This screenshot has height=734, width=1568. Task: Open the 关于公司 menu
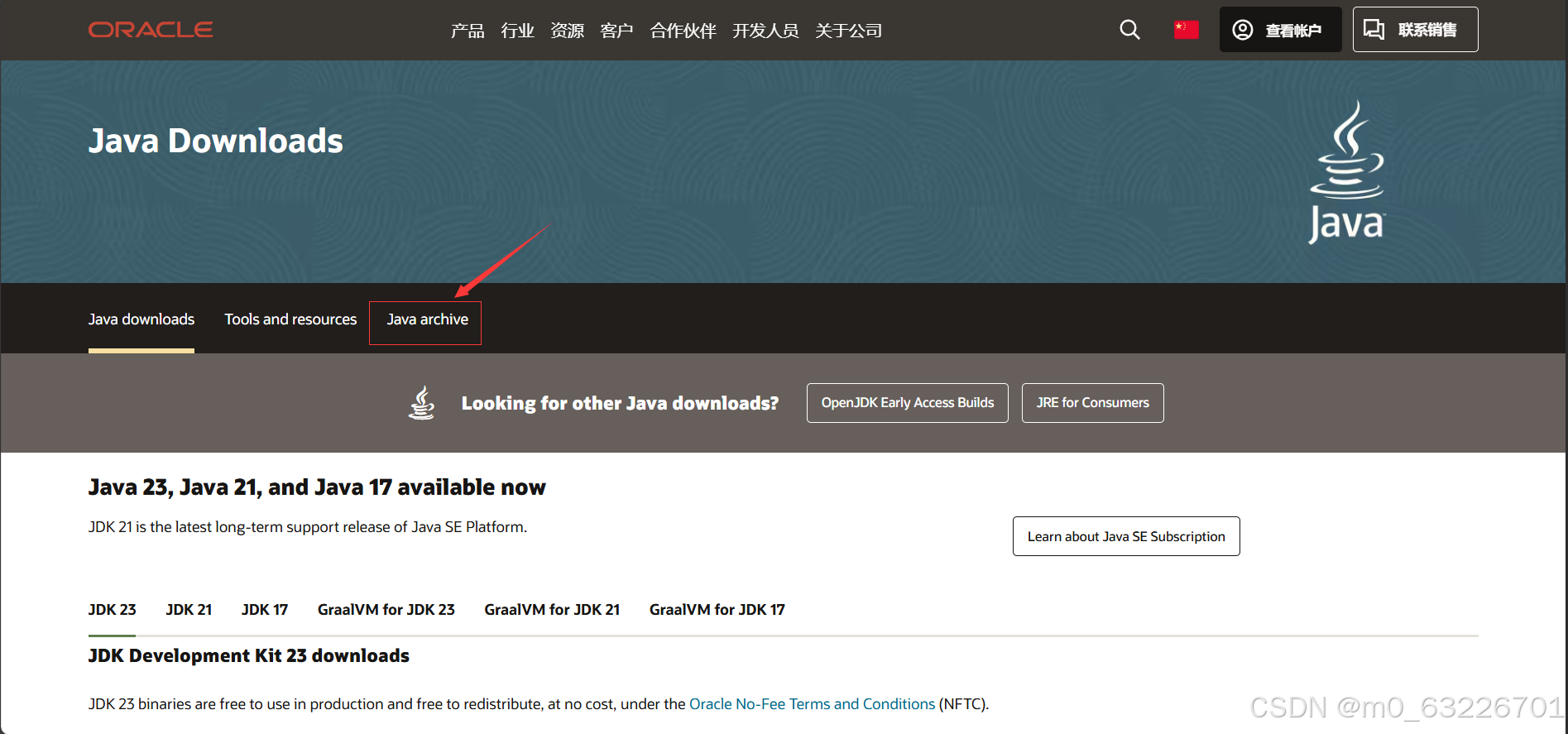tap(848, 31)
